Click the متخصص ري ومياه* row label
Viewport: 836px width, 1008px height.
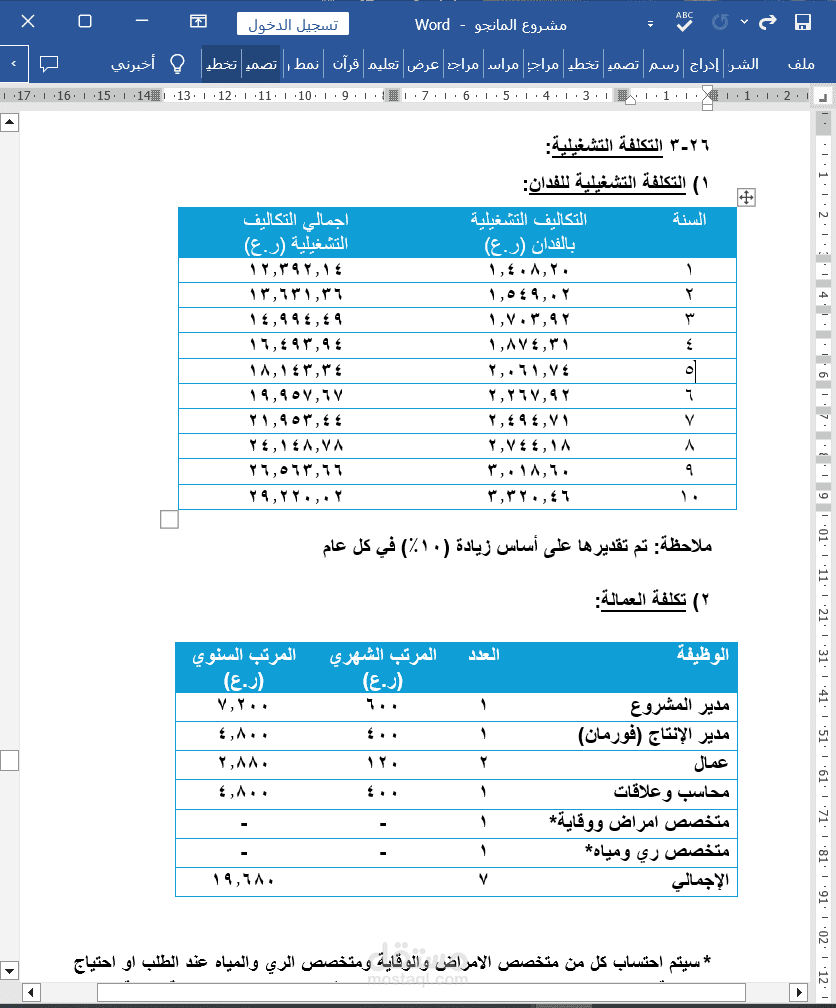click(x=657, y=852)
